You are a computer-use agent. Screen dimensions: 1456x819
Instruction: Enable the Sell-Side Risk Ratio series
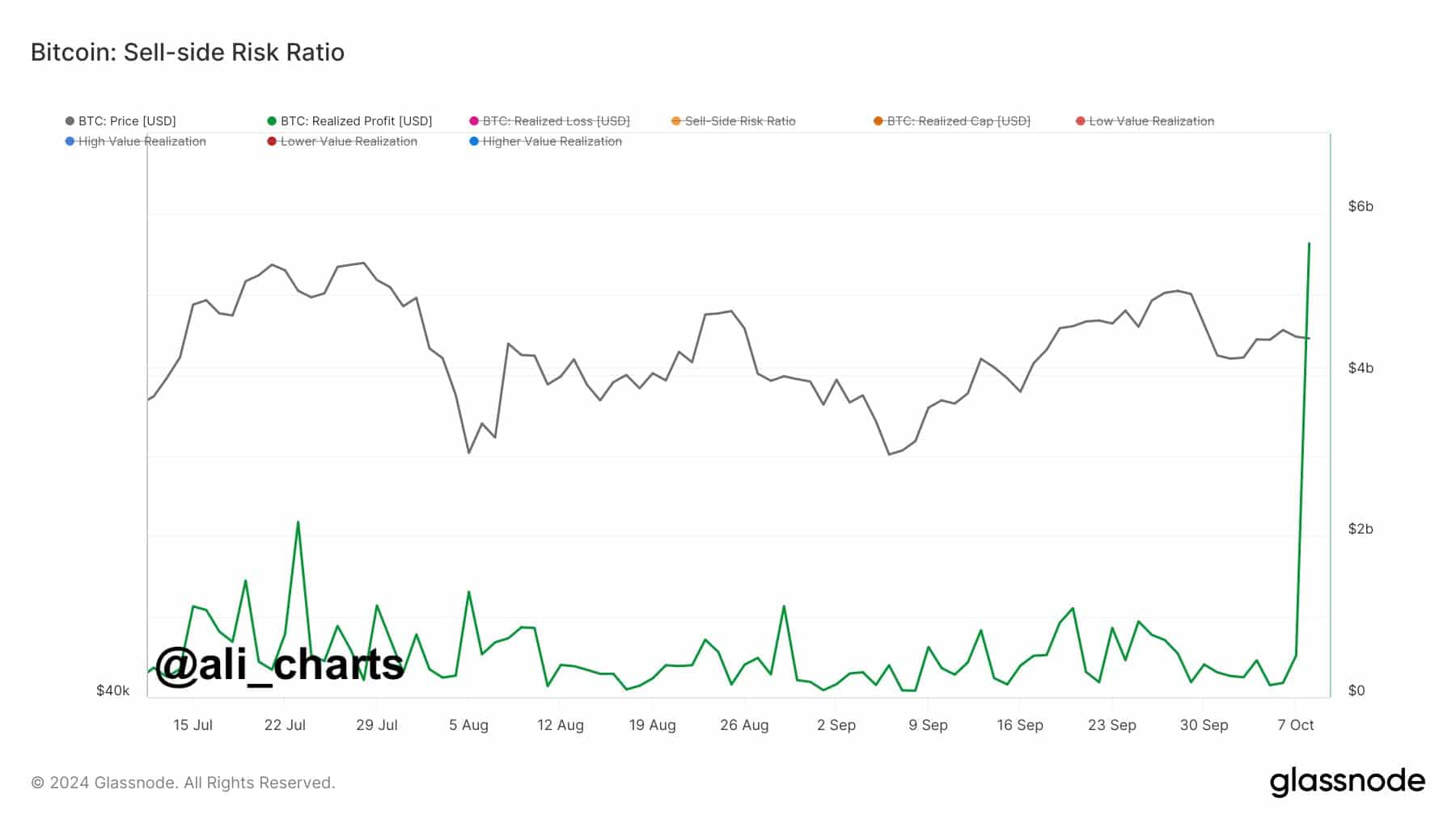[740, 121]
